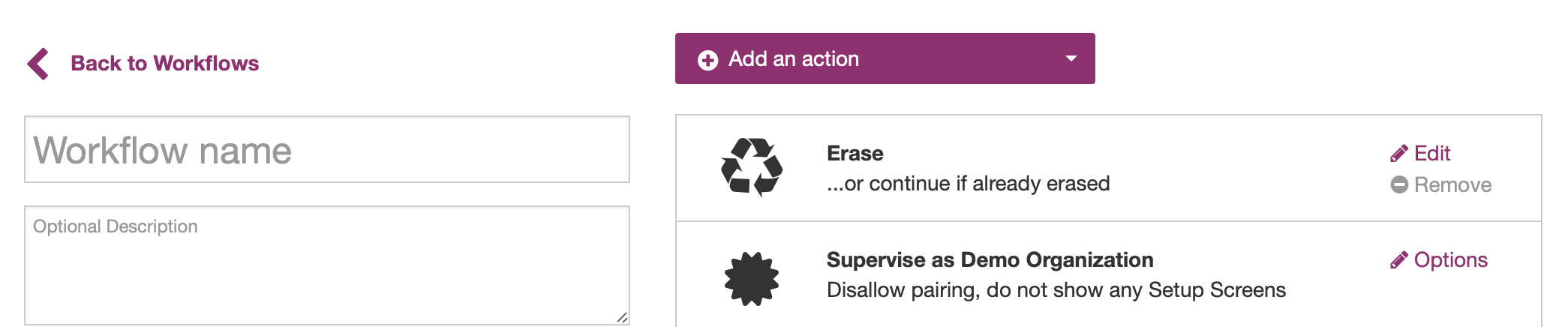Remove the Erase action
The width and height of the screenshot is (1568, 327).
(x=1452, y=185)
